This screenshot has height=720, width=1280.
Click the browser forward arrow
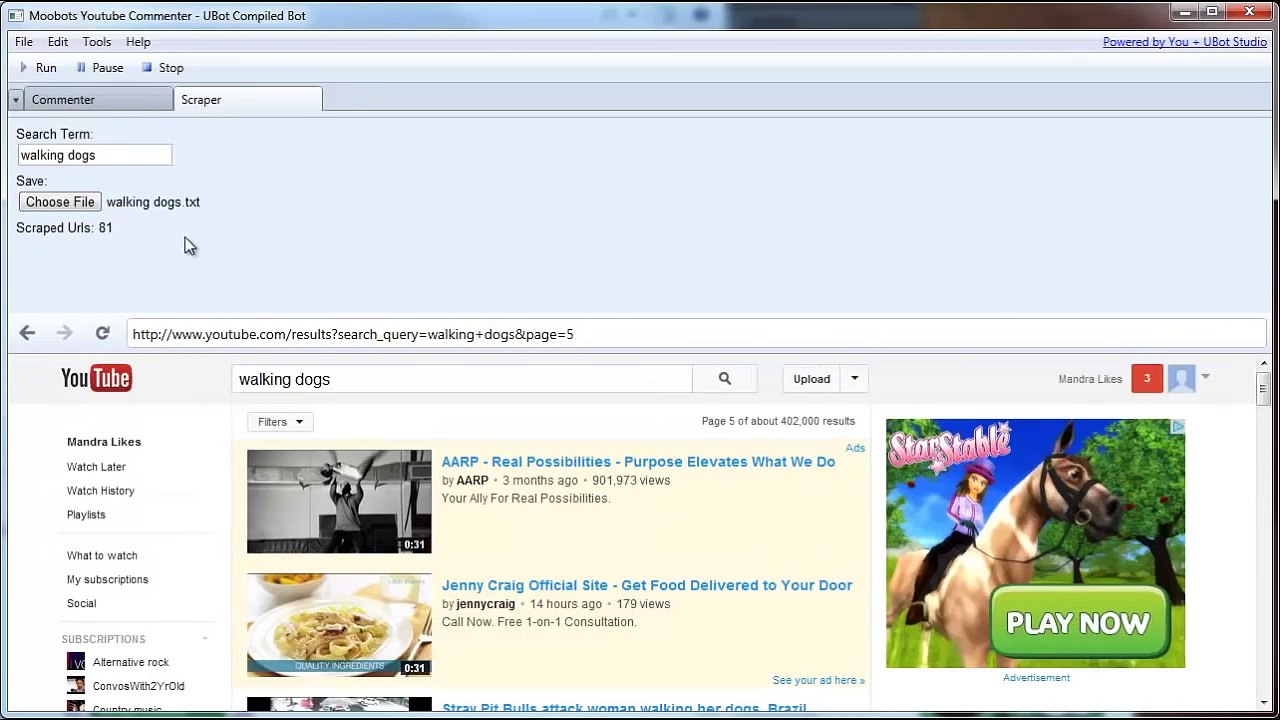[64, 333]
